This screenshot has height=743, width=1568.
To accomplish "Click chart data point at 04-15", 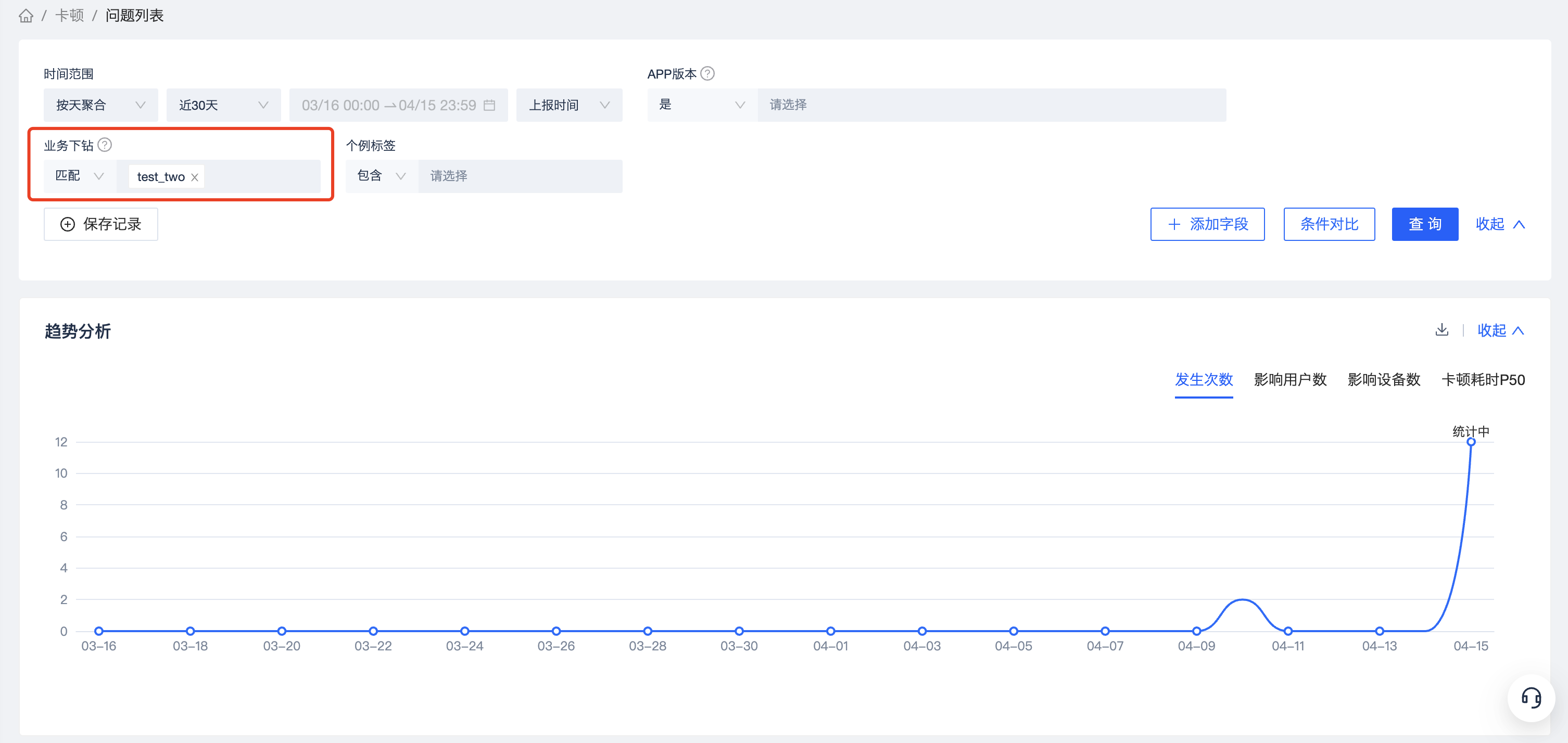I will point(1471,442).
